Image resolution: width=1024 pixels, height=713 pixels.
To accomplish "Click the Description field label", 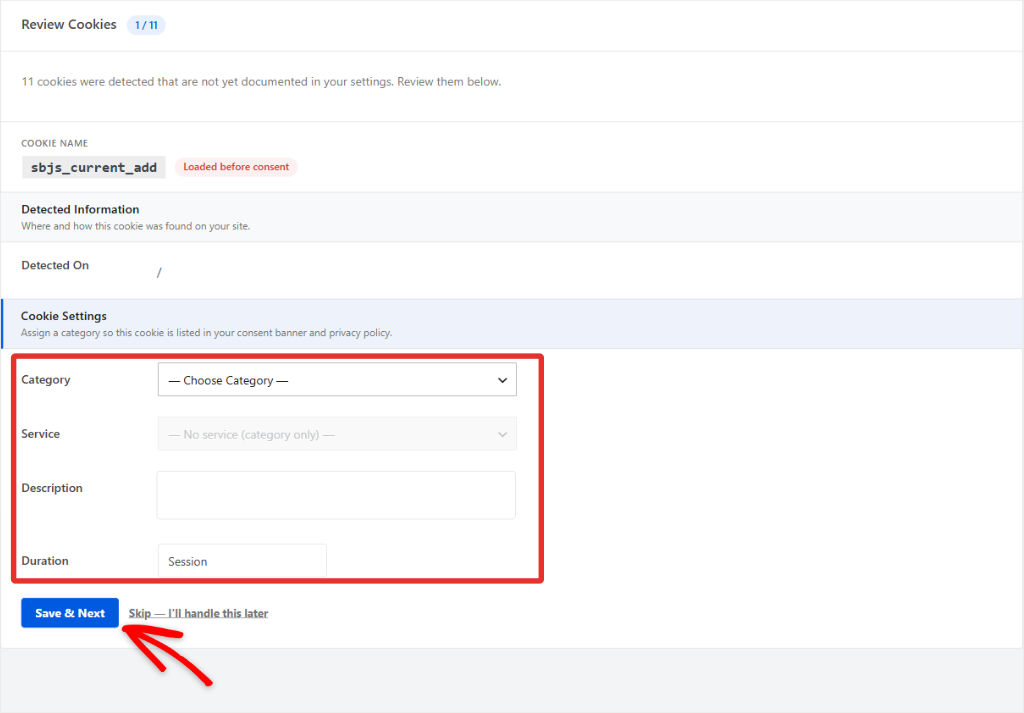I will point(52,488).
